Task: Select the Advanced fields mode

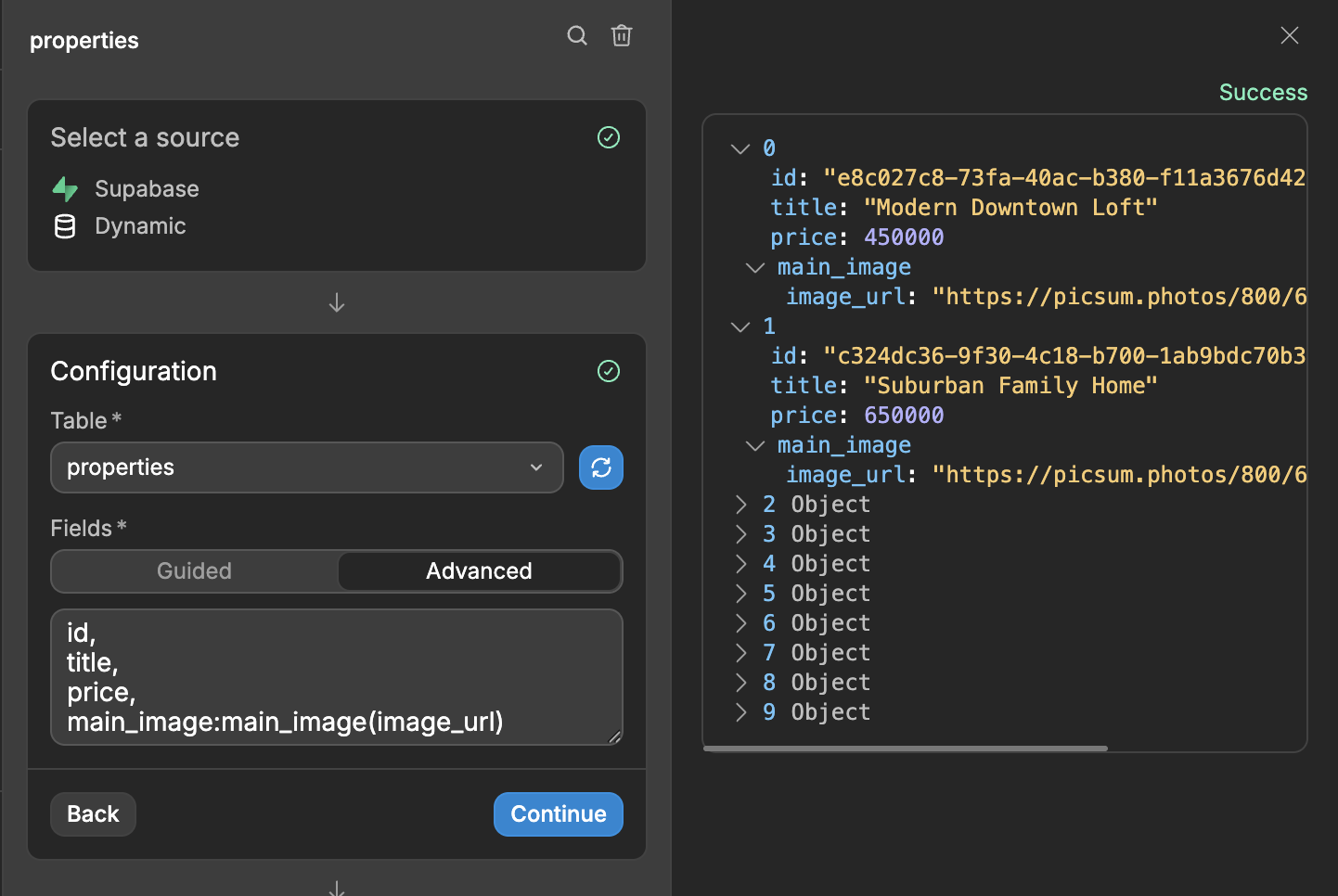Action: tap(479, 571)
